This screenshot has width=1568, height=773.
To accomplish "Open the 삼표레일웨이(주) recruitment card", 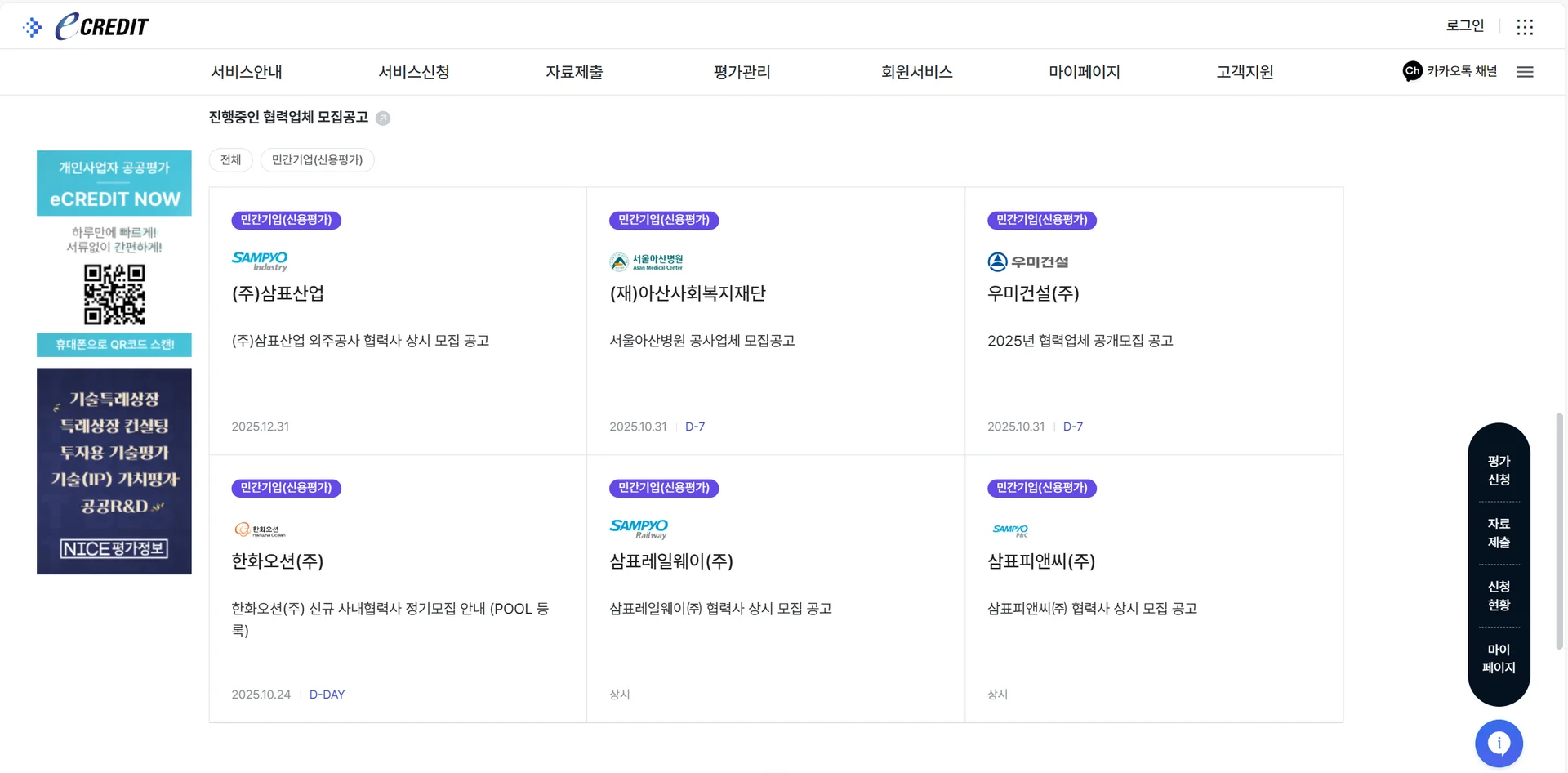I will (x=774, y=588).
